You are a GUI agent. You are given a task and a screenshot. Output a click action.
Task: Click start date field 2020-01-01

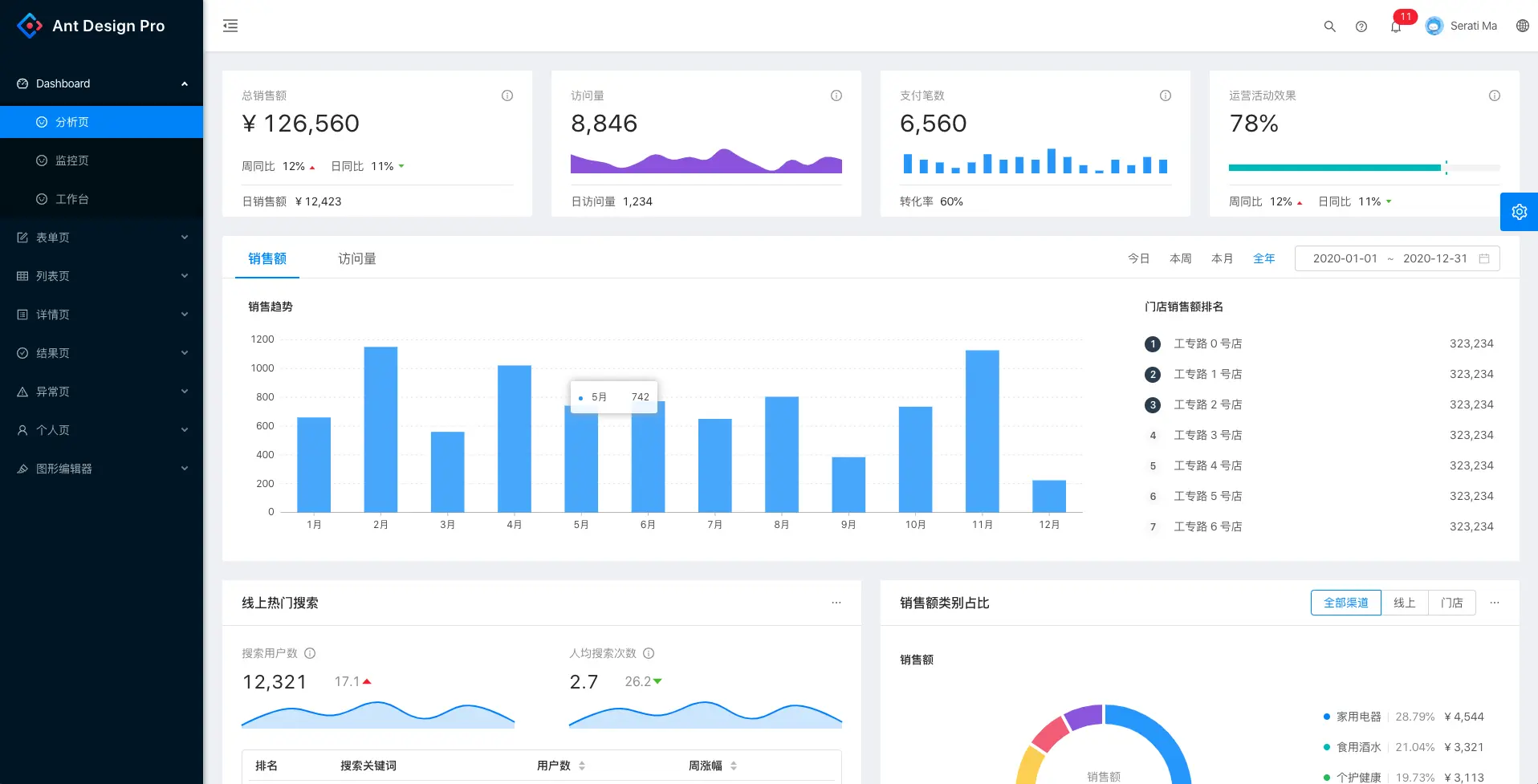[x=1345, y=258]
